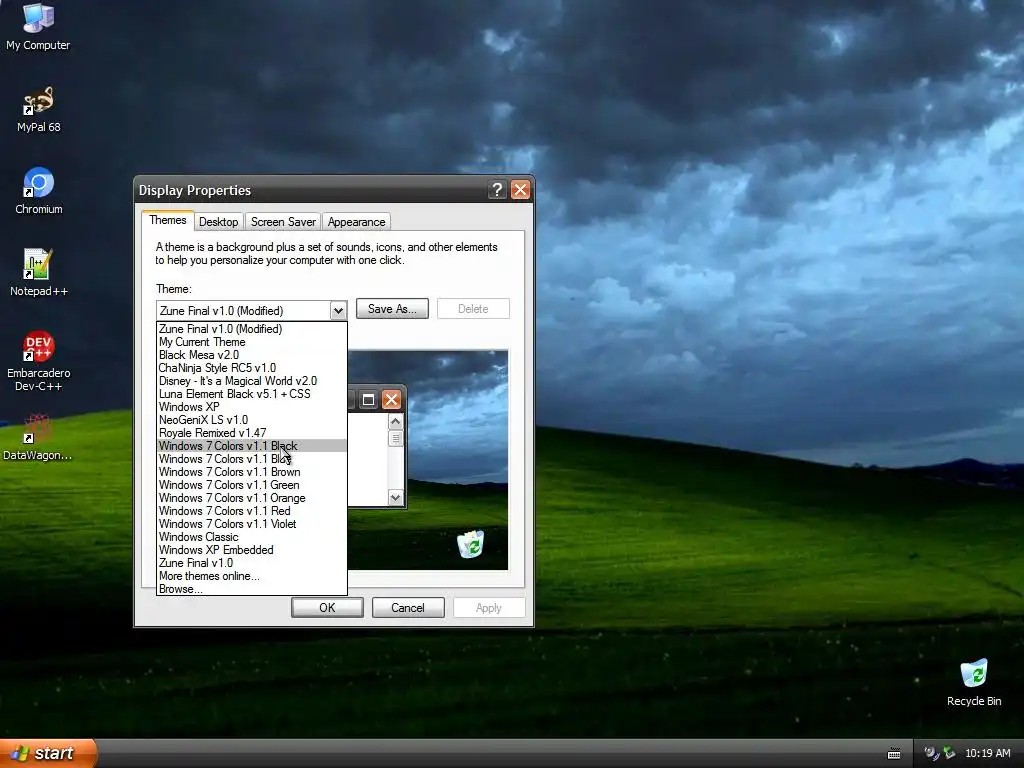Choose the Windows XP Embedded theme
Image resolution: width=1024 pixels, height=768 pixels.
click(251, 551)
